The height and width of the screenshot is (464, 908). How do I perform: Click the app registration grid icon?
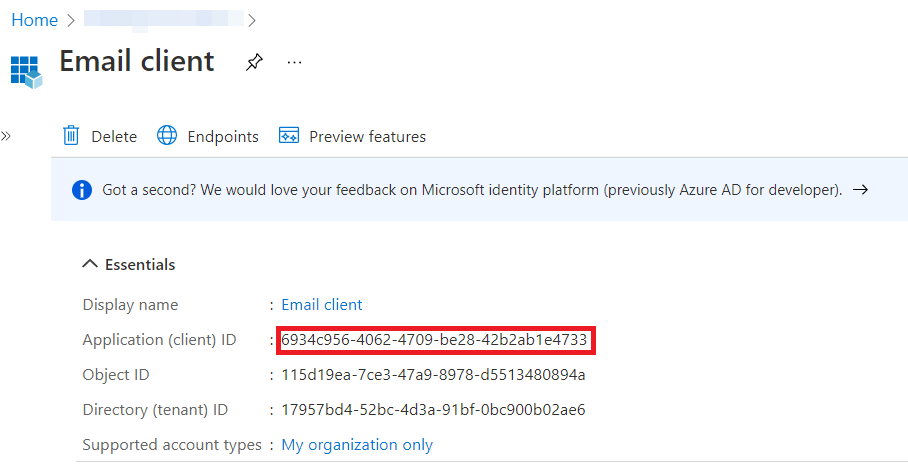(27, 70)
